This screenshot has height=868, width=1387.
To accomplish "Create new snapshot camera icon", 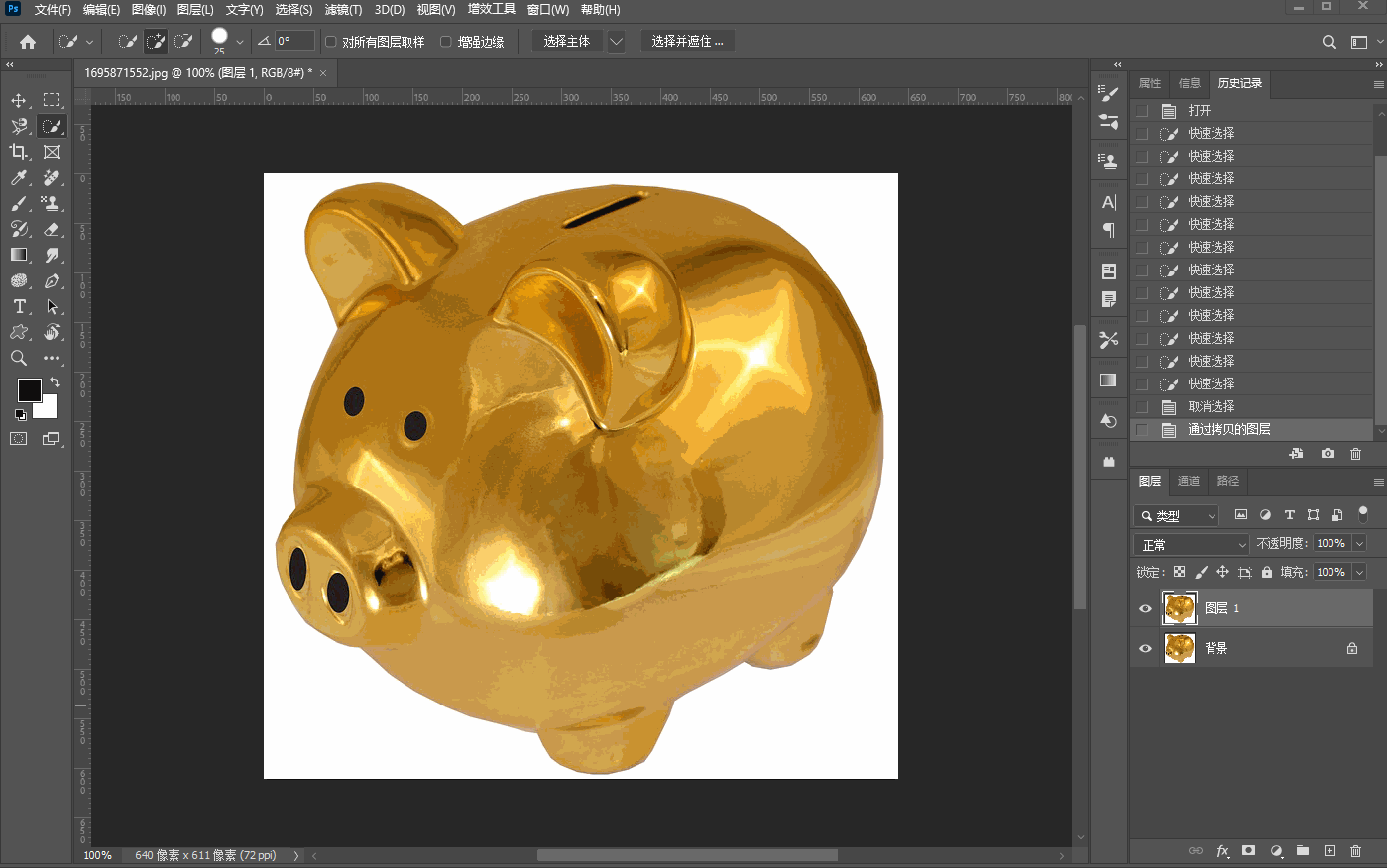I will tap(1328, 453).
